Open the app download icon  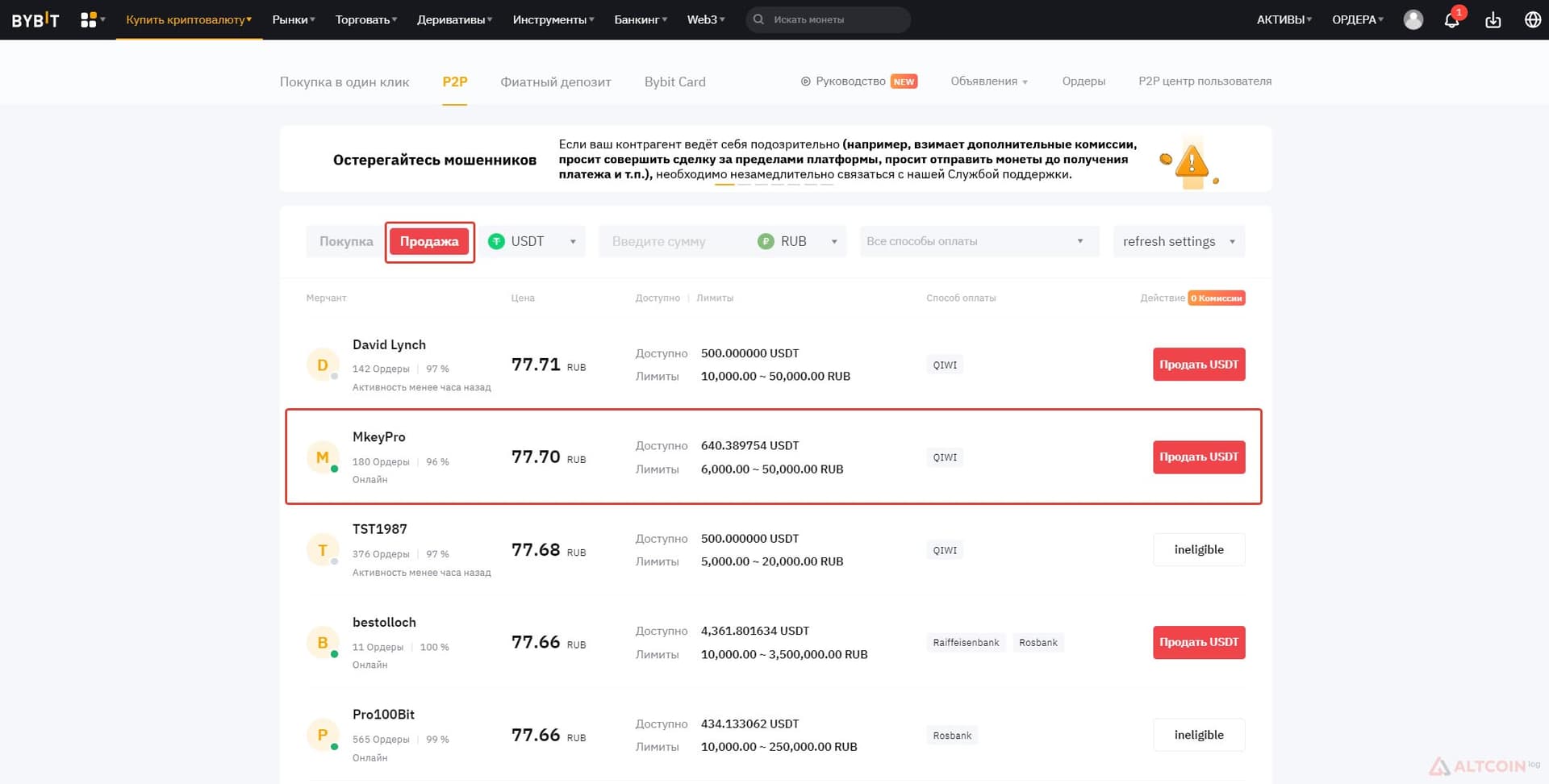tap(1493, 19)
